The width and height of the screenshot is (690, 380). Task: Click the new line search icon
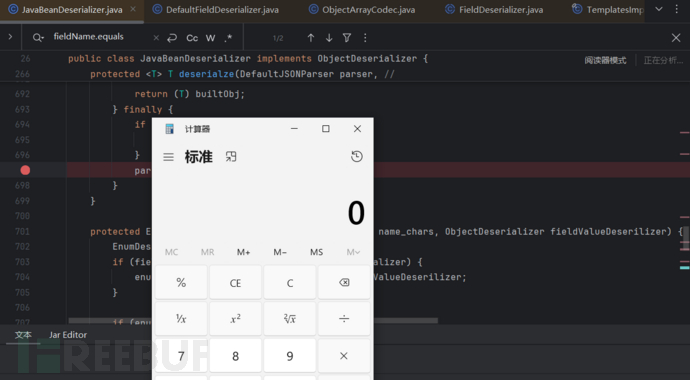tap(172, 38)
